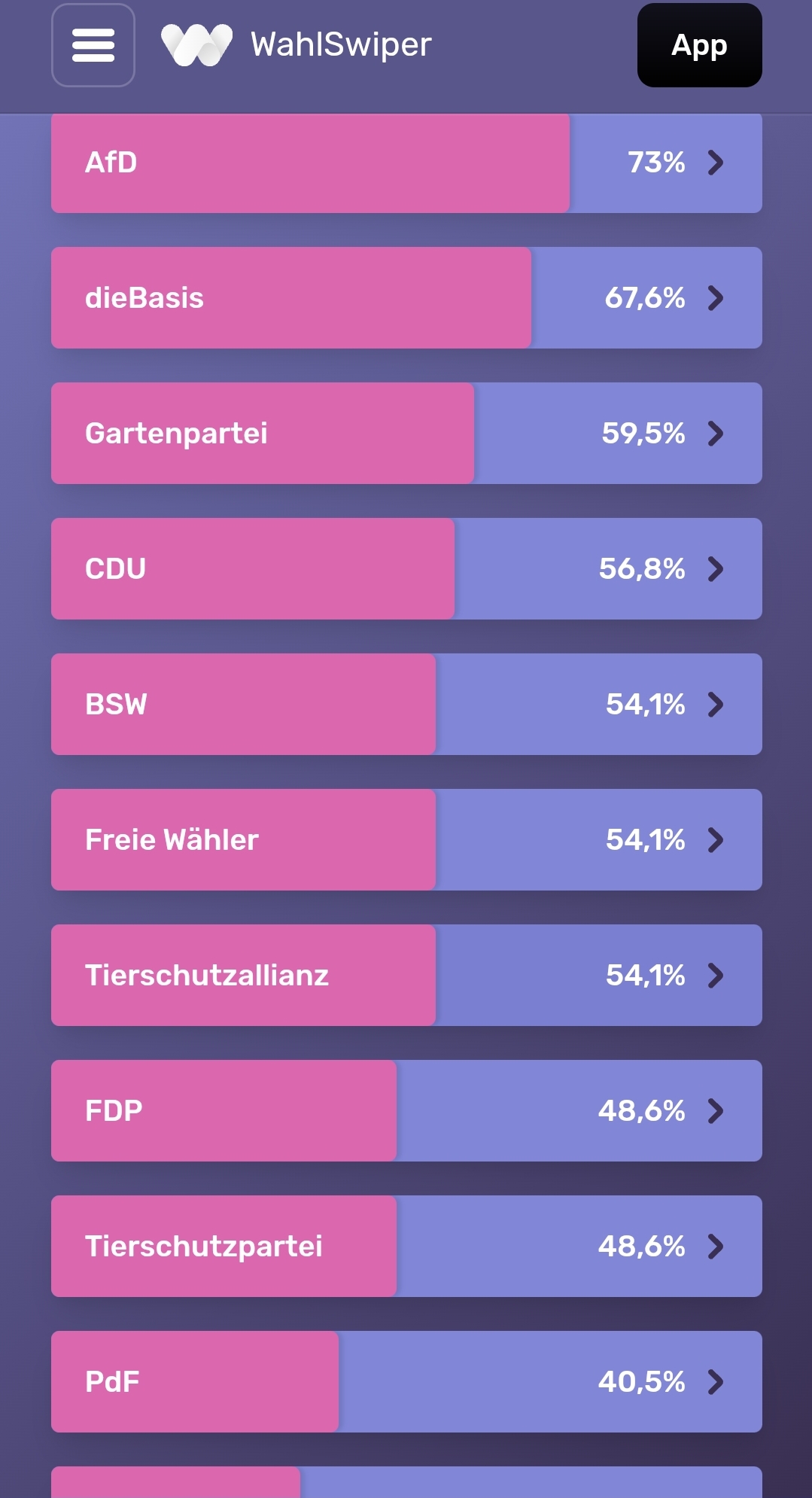
Task: Tap the Freie Wähler arrow icon
Action: [x=716, y=840]
